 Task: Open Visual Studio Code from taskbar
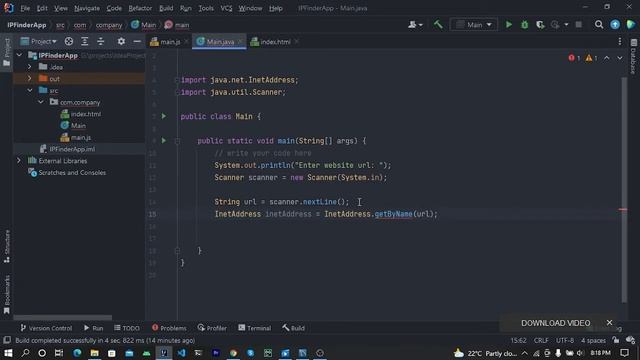click(x=181, y=353)
